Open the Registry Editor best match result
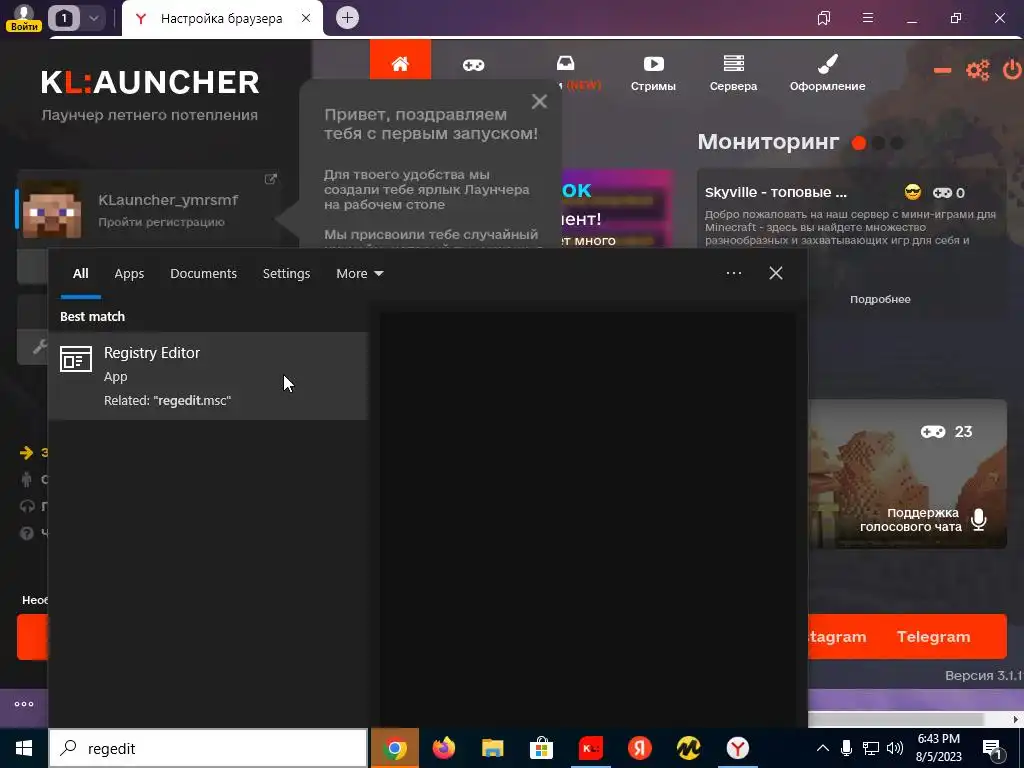 point(208,376)
